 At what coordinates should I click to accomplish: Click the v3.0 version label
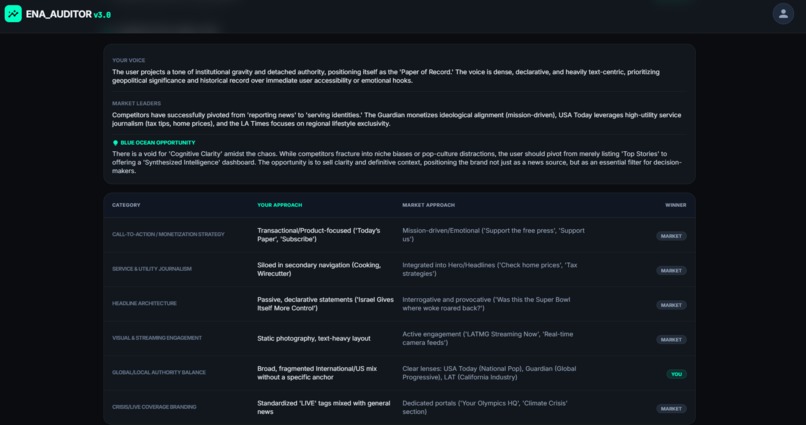click(102, 15)
